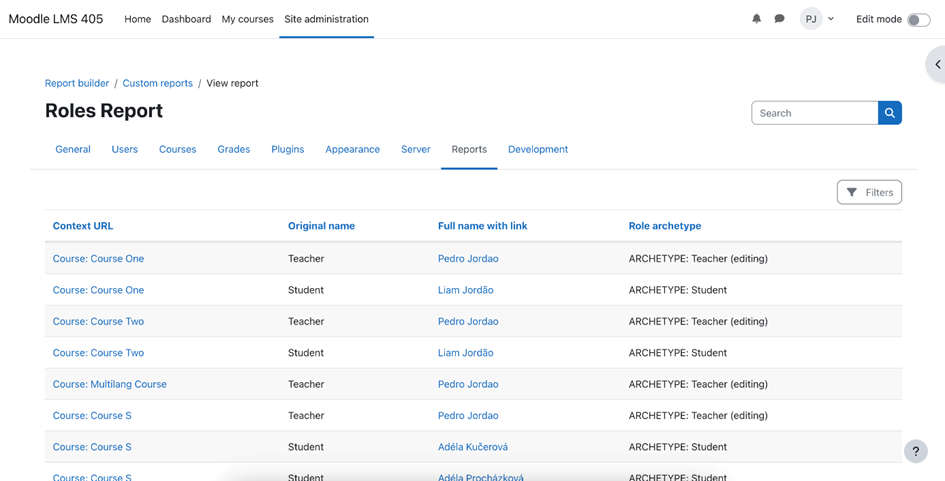Open the Multilang Course link
This screenshot has width=945, height=481.
pos(110,384)
